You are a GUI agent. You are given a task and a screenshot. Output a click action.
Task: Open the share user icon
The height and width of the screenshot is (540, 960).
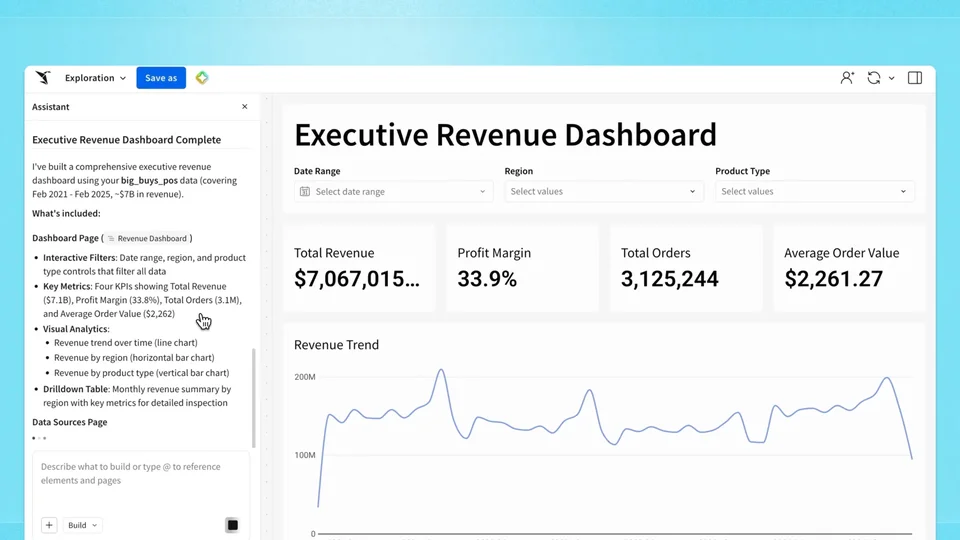click(x=847, y=78)
